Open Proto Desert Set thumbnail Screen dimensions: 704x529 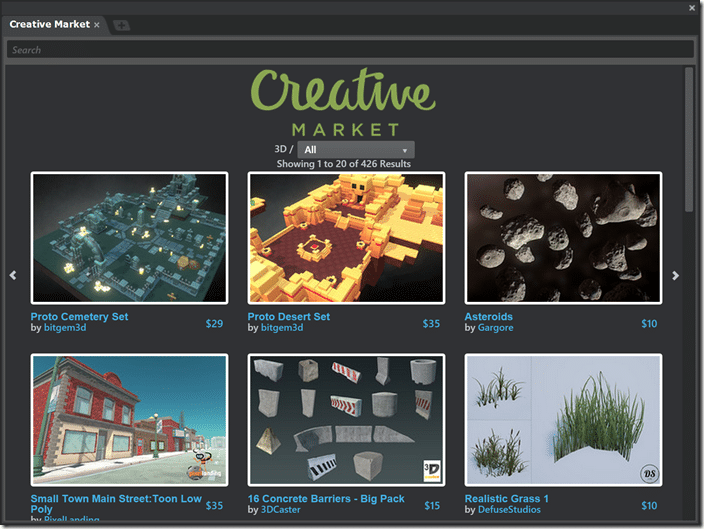(346, 238)
